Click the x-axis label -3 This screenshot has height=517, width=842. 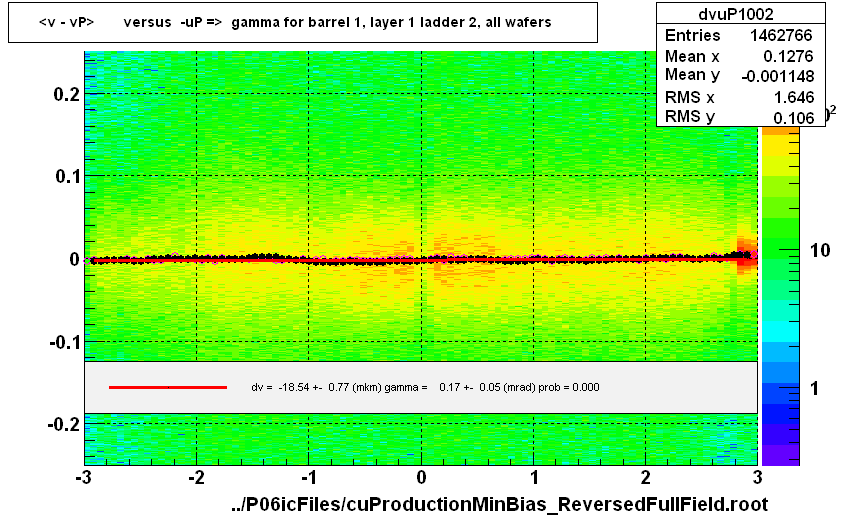click(82, 477)
